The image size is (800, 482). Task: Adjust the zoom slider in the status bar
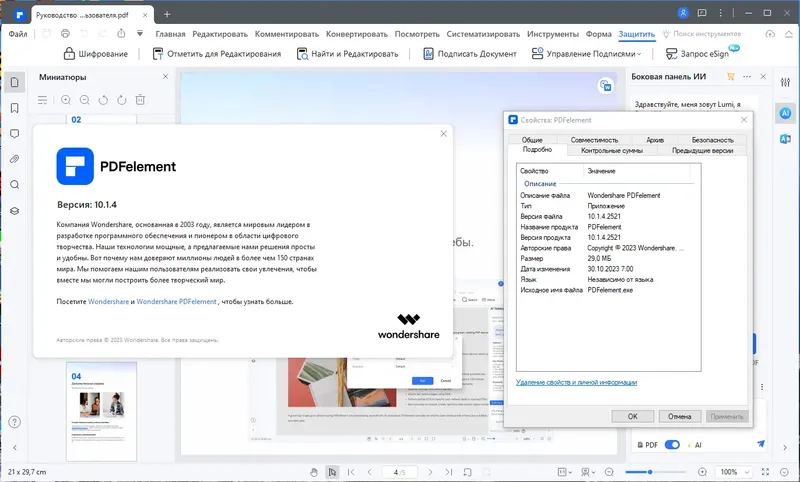coord(650,472)
